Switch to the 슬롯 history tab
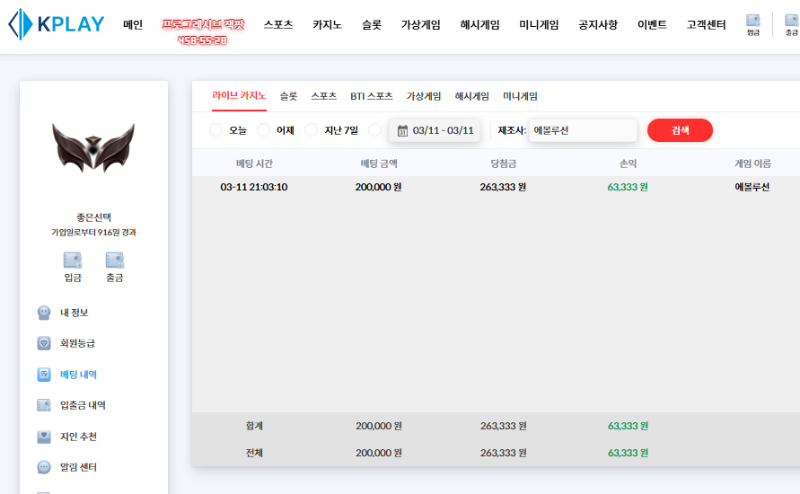800x494 pixels. coord(288,96)
